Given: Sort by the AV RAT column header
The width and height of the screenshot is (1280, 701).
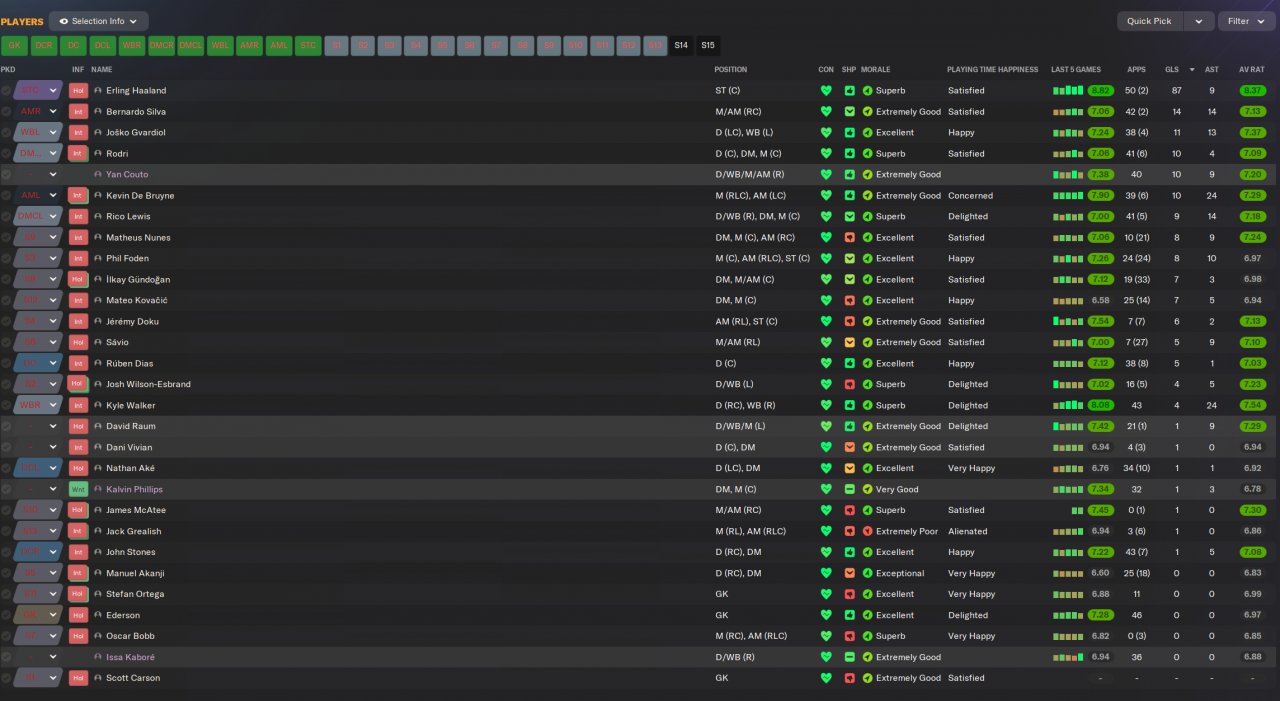Looking at the screenshot, I should pyautogui.click(x=1252, y=70).
